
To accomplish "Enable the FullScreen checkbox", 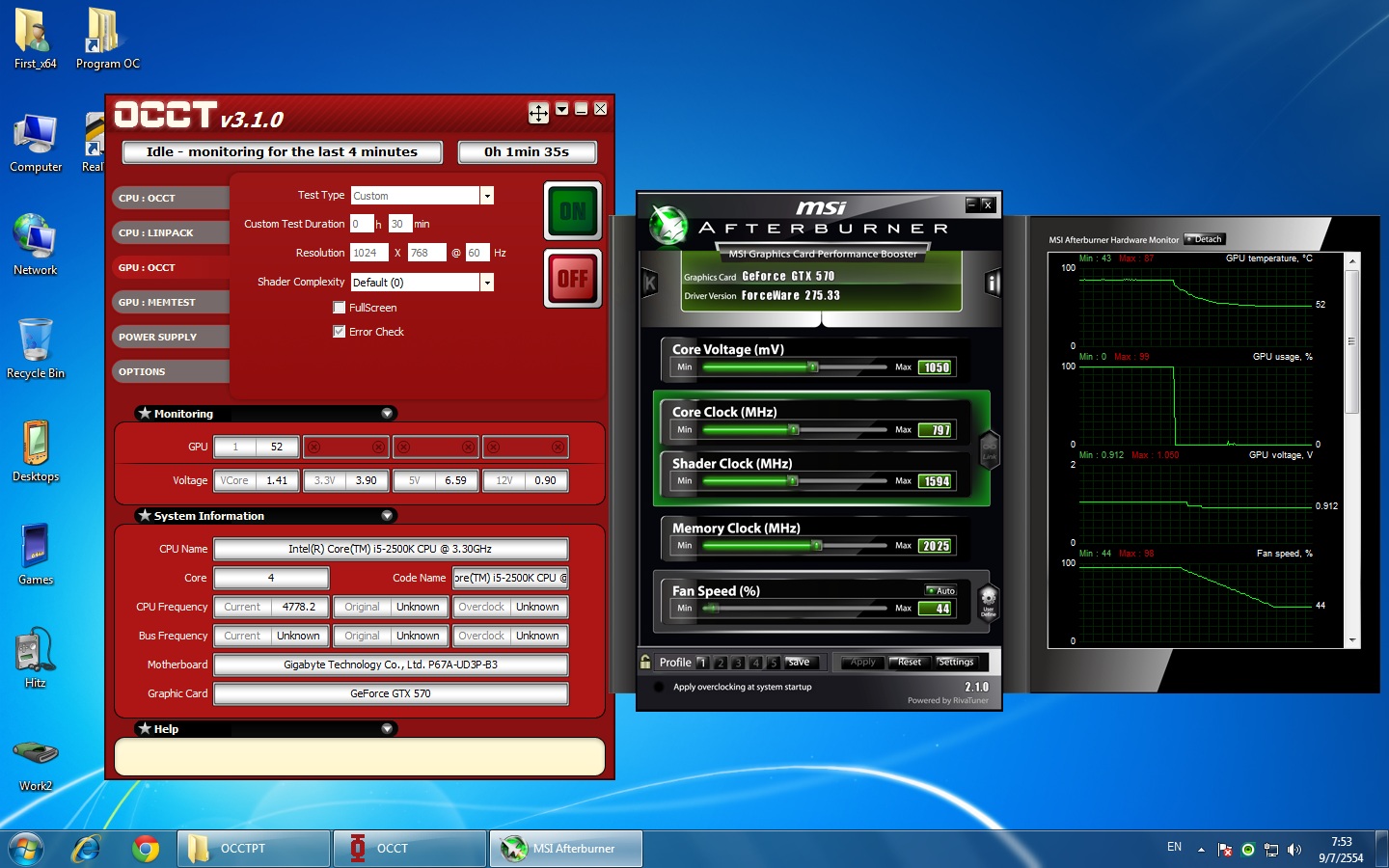I will (x=339, y=308).
